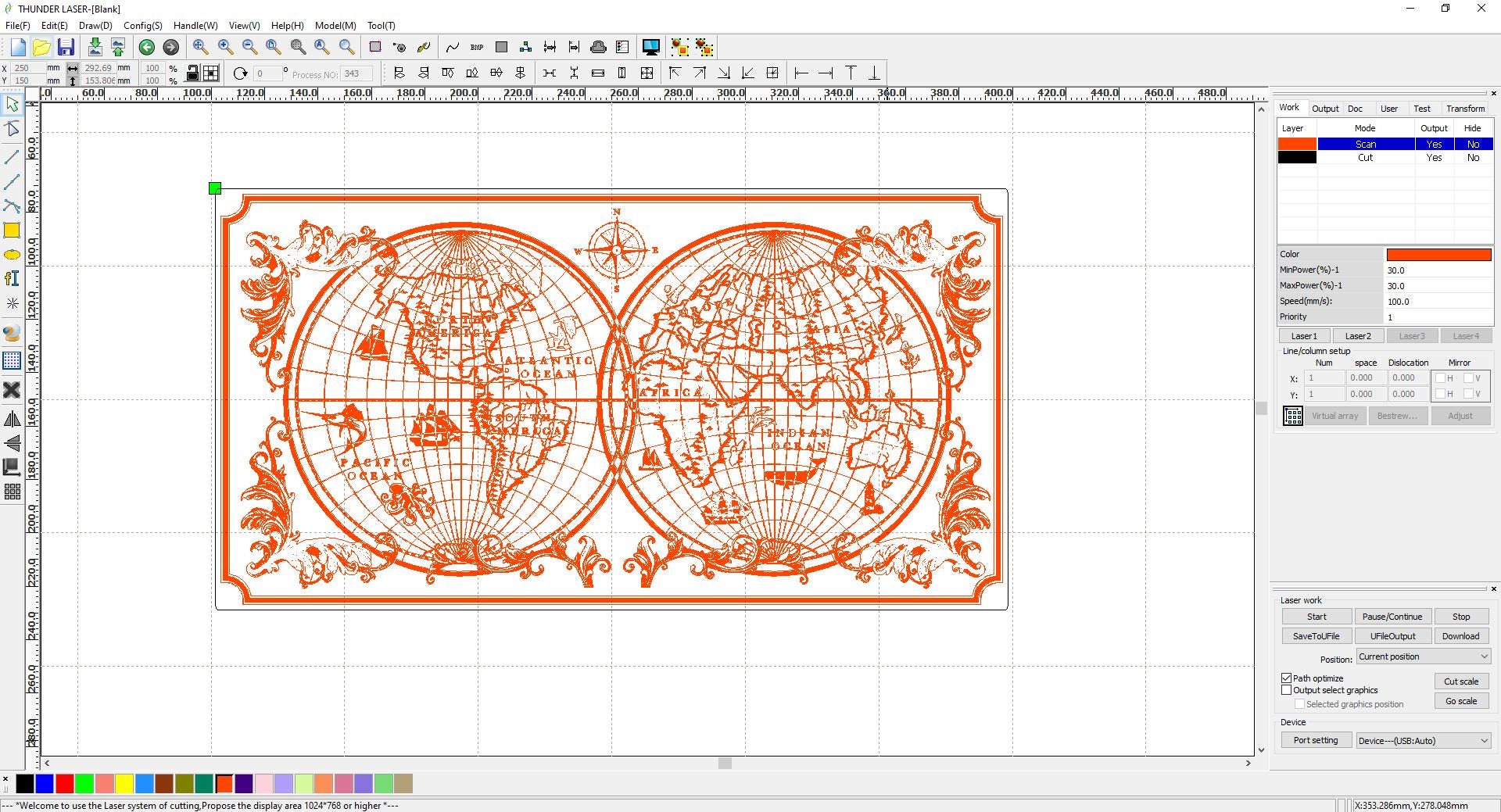Select the black X delete tool

12,389
